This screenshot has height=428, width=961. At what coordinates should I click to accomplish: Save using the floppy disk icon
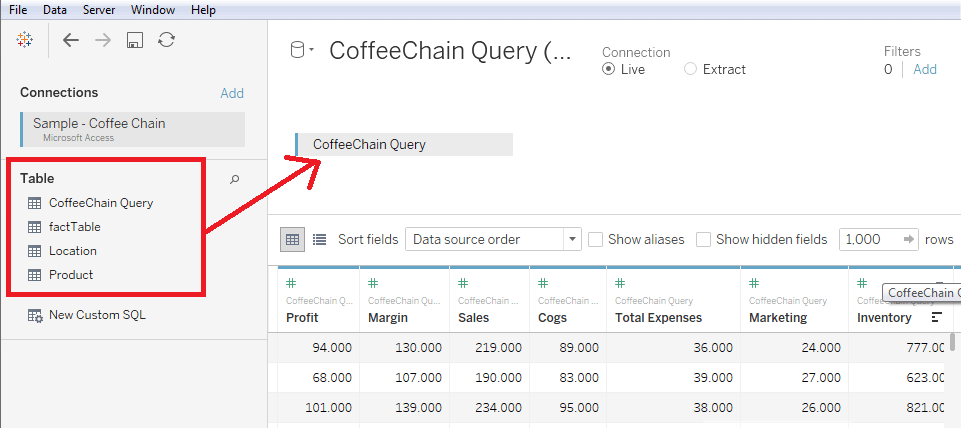[x=135, y=40]
